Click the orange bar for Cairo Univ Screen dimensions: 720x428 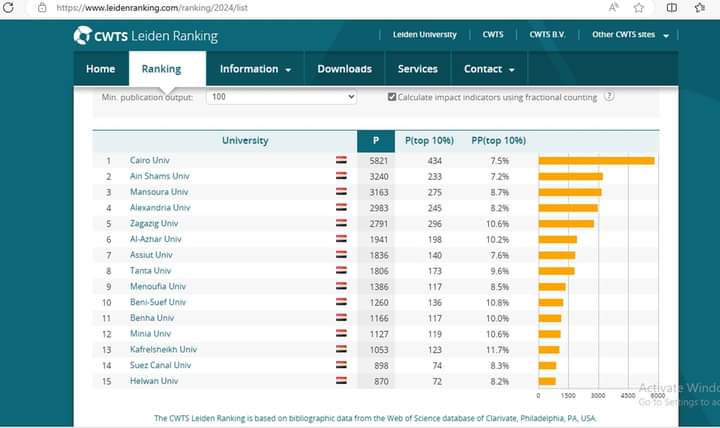click(x=596, y=160)
